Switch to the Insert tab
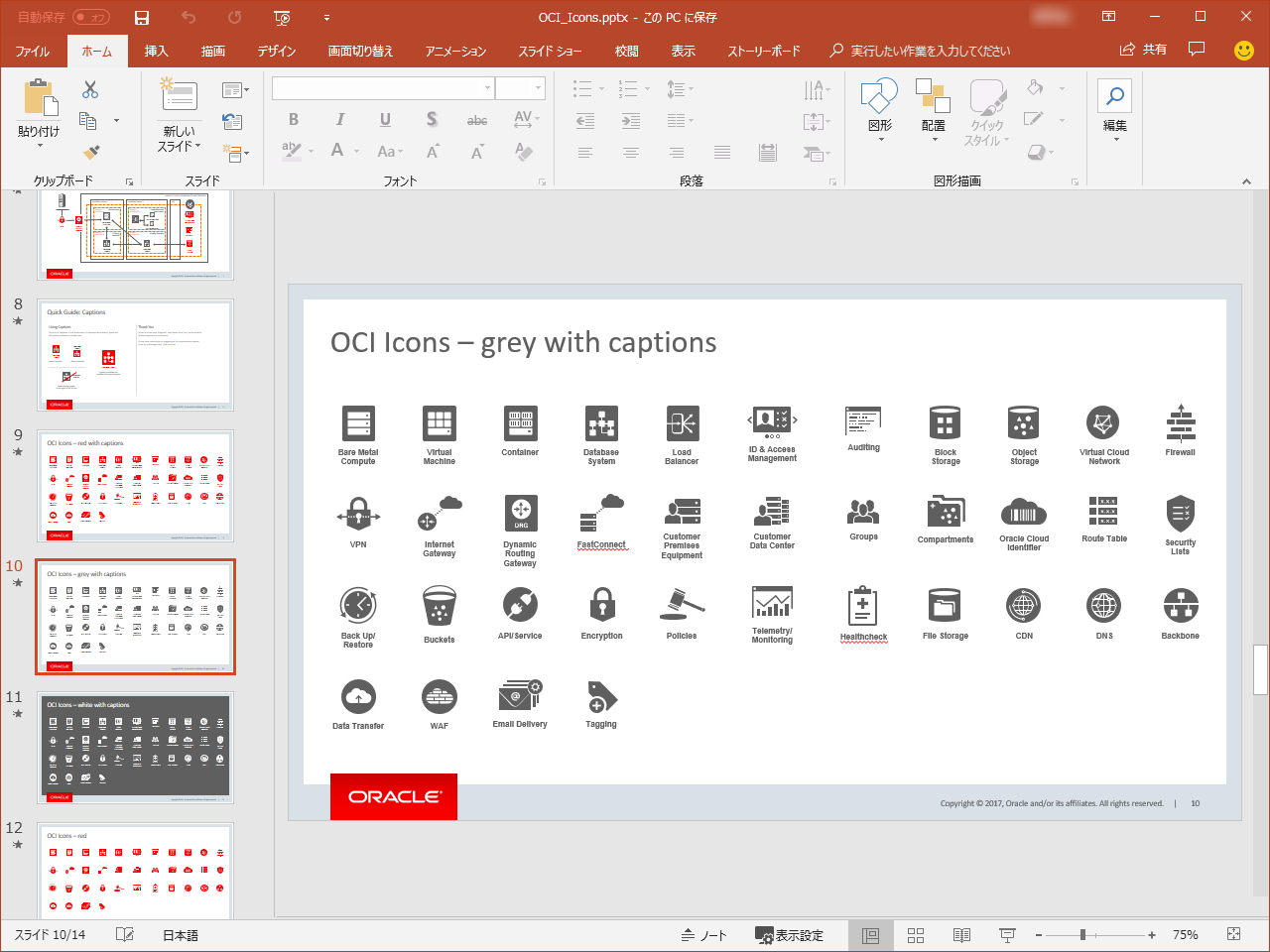The image size is (1270, 952). (156, 51)
